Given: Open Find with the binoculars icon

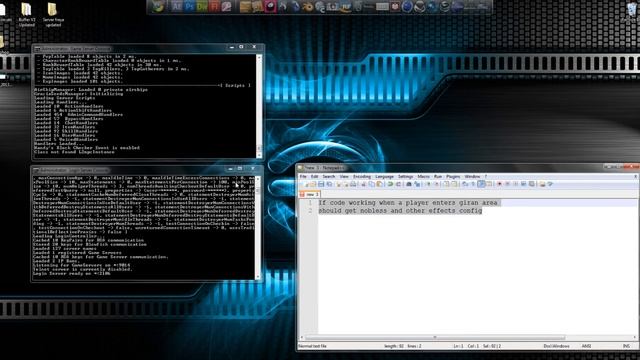Looking at the screenshot, I should tap(409, 184).
